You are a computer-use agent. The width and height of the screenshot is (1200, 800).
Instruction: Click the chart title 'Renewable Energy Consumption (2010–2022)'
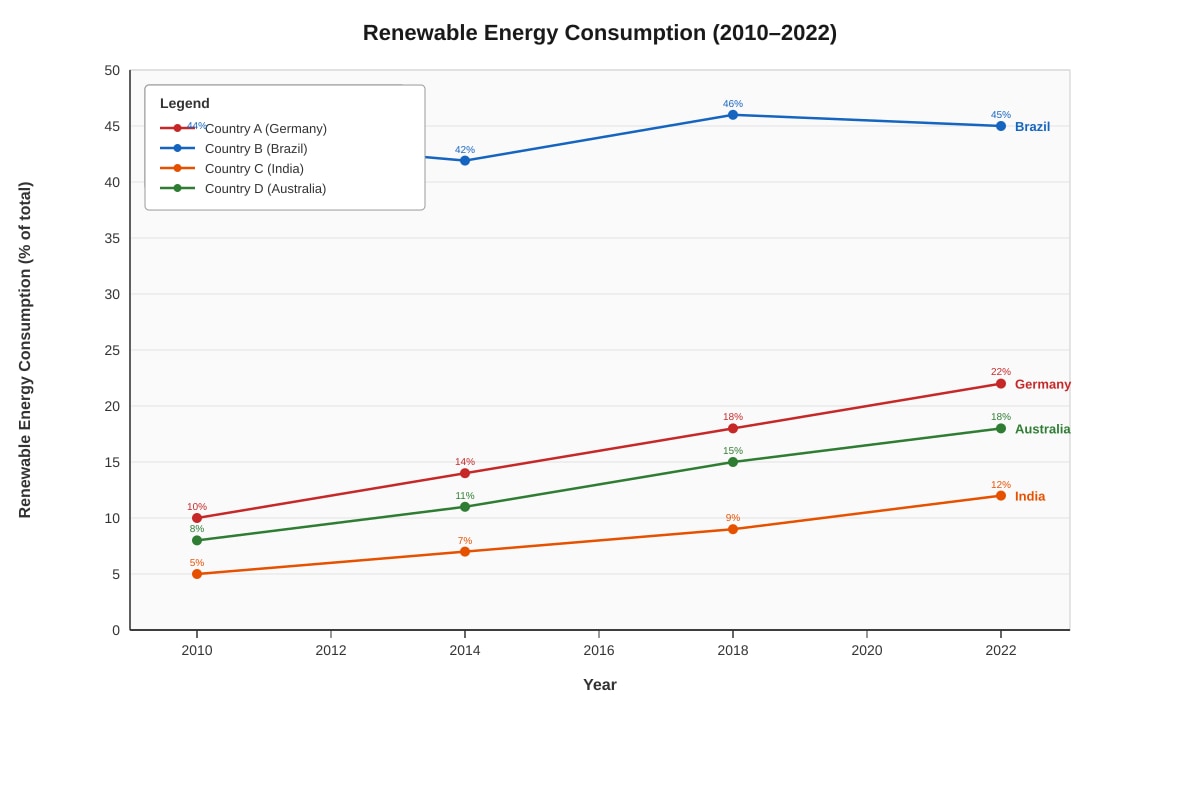point(600,33)
